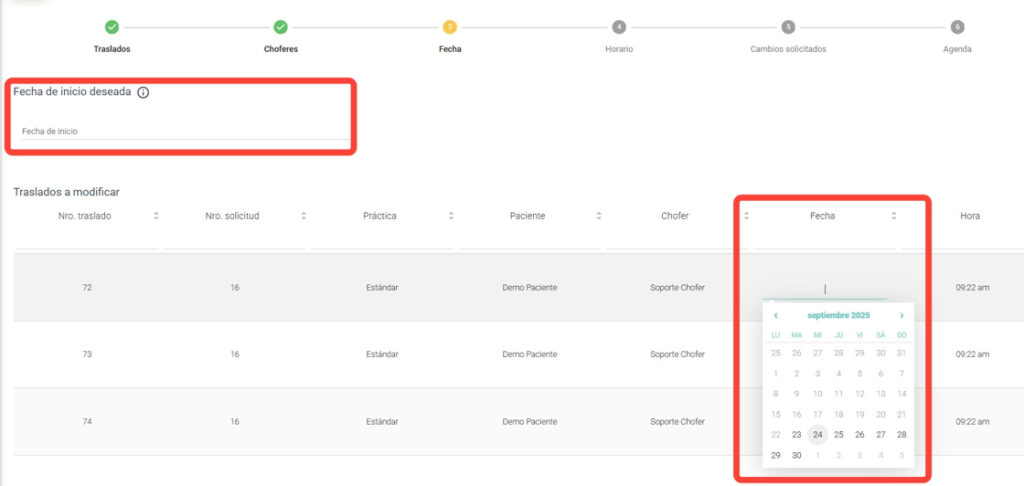This screenshot has height=486, width=1024.
Task: Open the Cambios solicitados step
Action: (788, 27)
